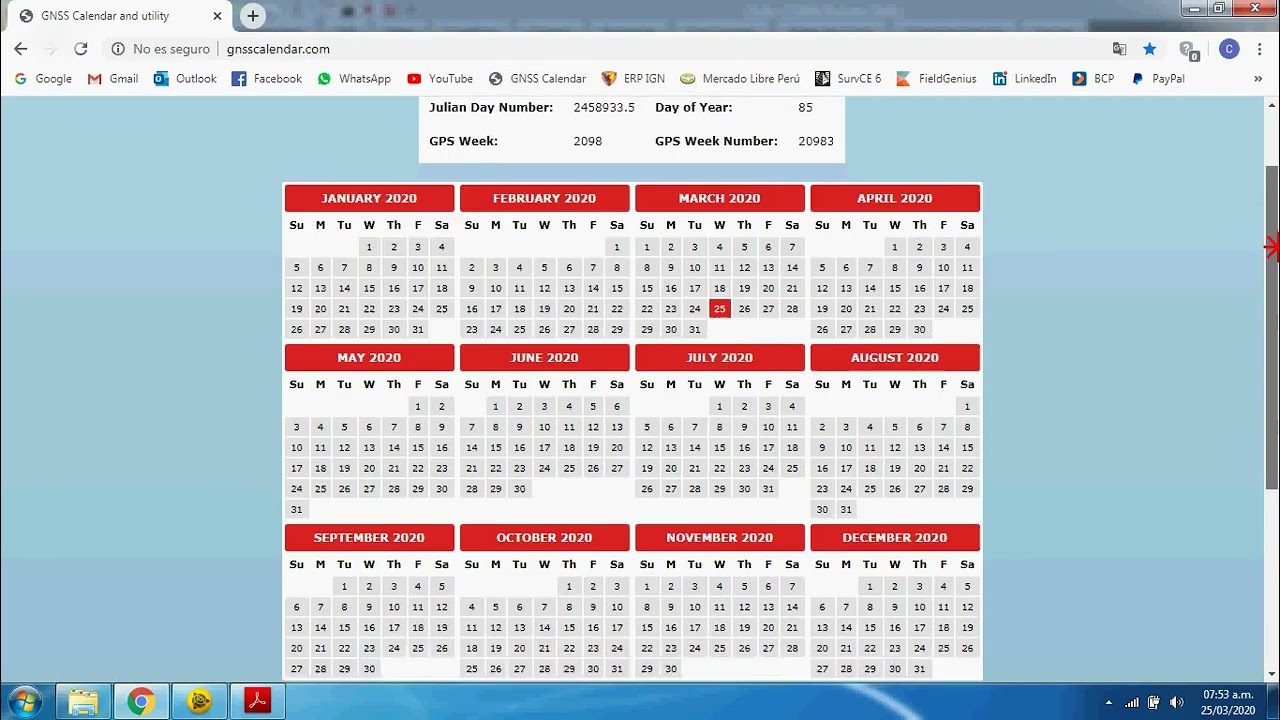The height and width of the screenshot is (720, 1280).
Task: Click the vertical page scrollbar thumb
Action: pos(1272,328)
